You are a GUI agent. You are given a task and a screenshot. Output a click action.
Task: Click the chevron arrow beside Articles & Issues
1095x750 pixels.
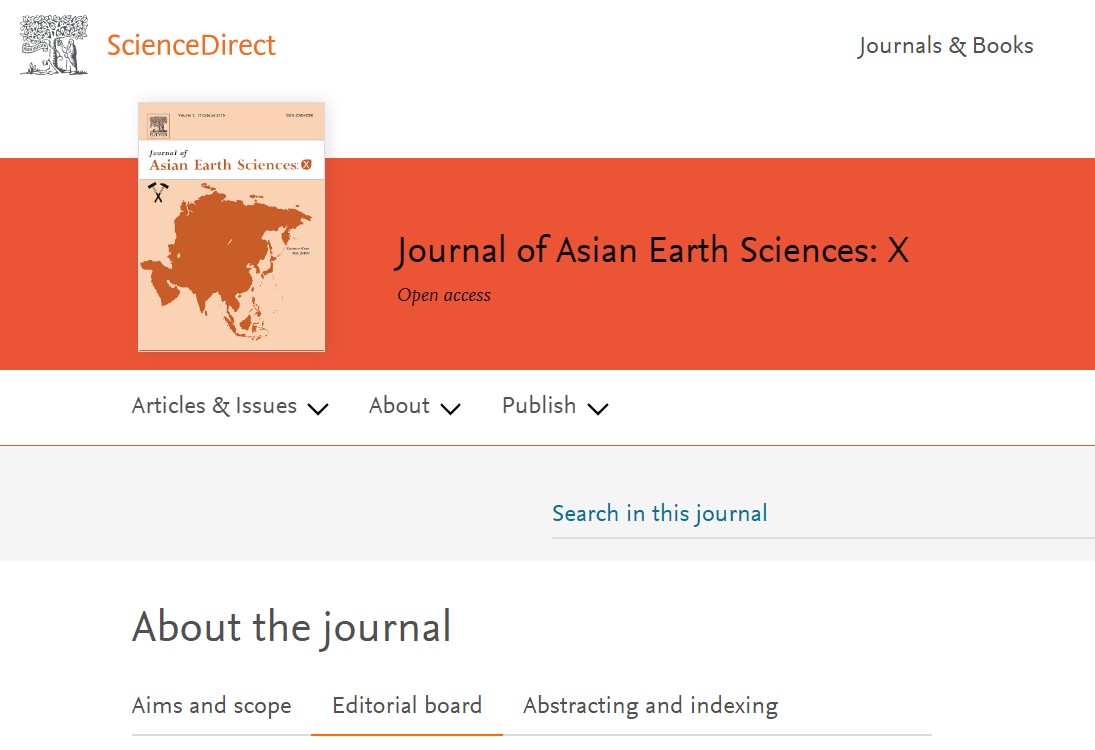click(x=318, y=409)
